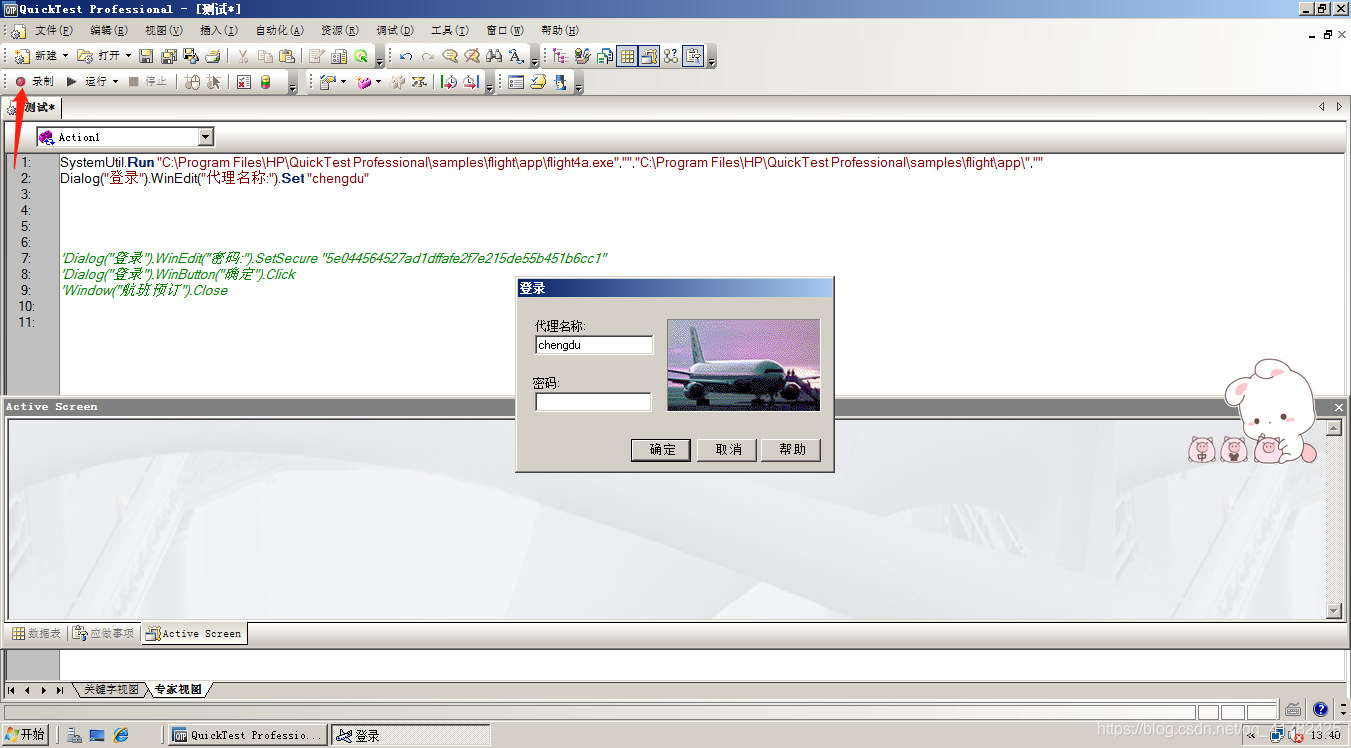Click the Paste clipboard icon

tap(287, 56)
